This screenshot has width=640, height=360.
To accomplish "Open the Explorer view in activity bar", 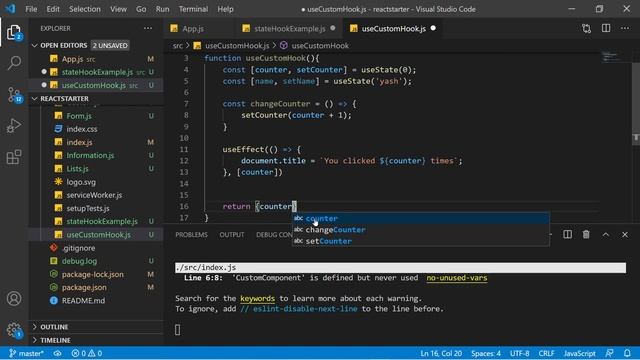I will coord(14,32).
